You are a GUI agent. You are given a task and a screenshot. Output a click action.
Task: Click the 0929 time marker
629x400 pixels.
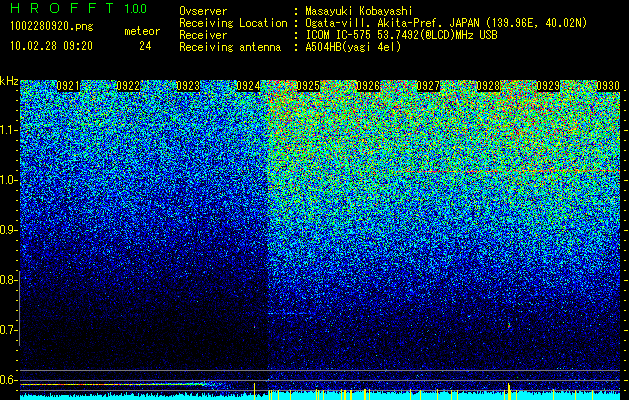548,86
